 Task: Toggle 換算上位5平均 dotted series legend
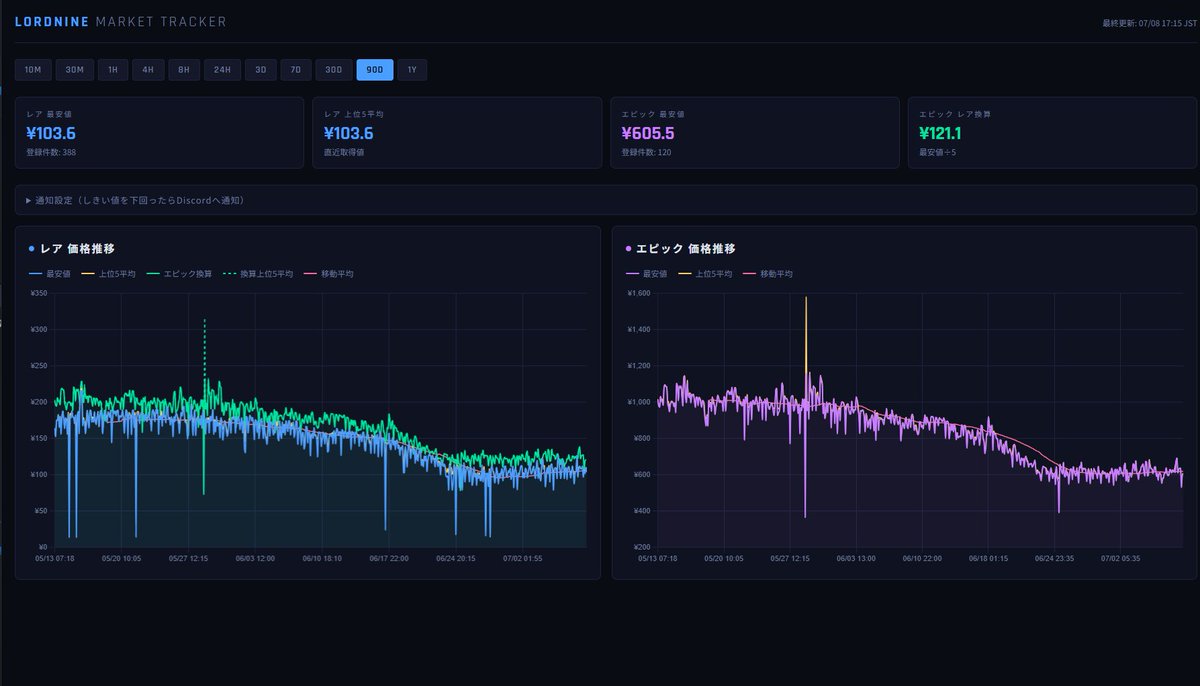(x=259, y=274)
